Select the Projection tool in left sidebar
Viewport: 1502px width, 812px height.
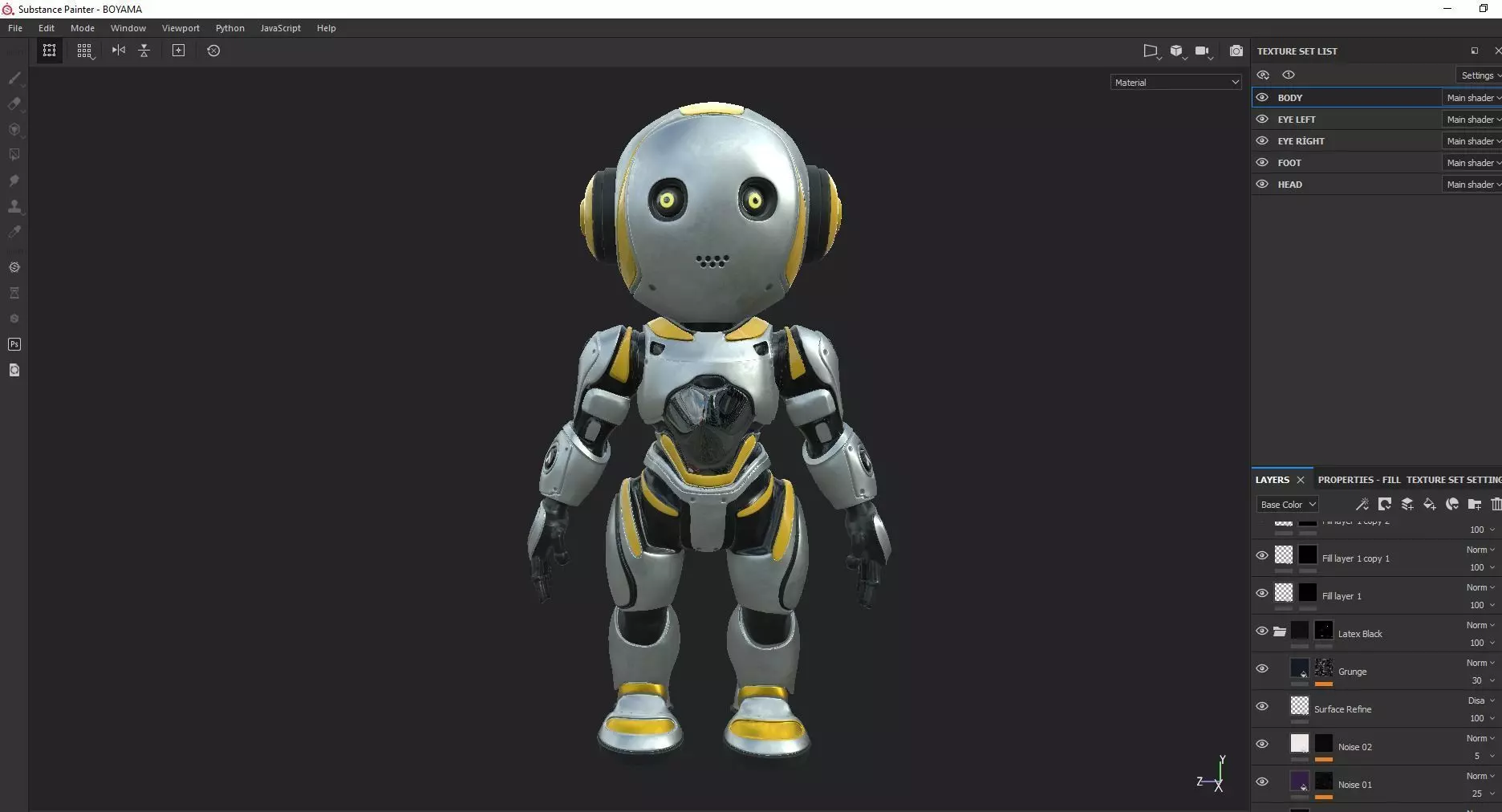[x=14, y=129]
